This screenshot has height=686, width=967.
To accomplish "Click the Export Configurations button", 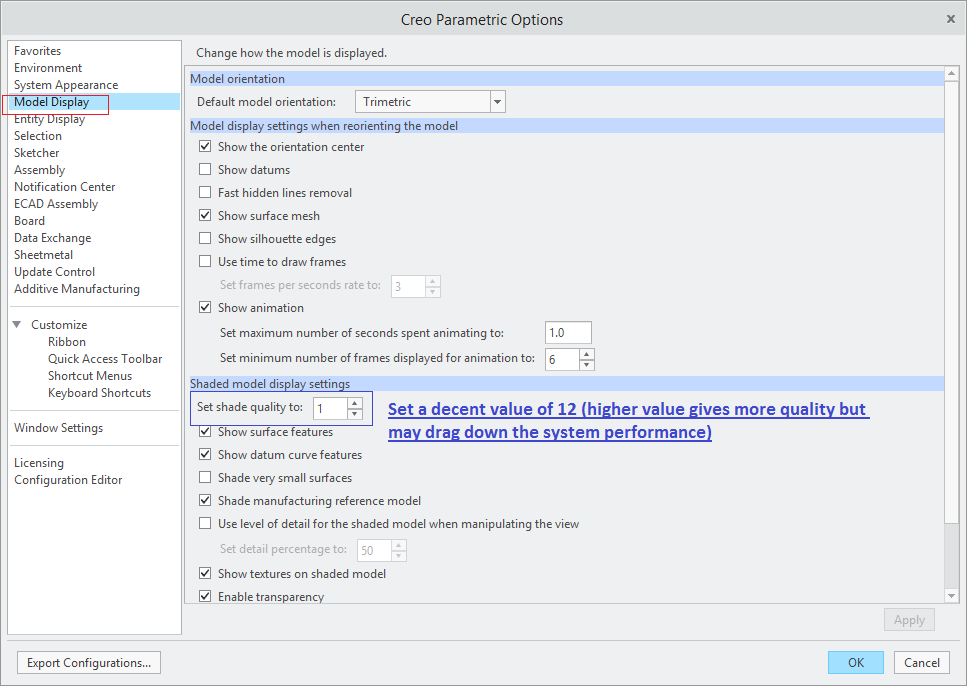I will click(88, 662).
